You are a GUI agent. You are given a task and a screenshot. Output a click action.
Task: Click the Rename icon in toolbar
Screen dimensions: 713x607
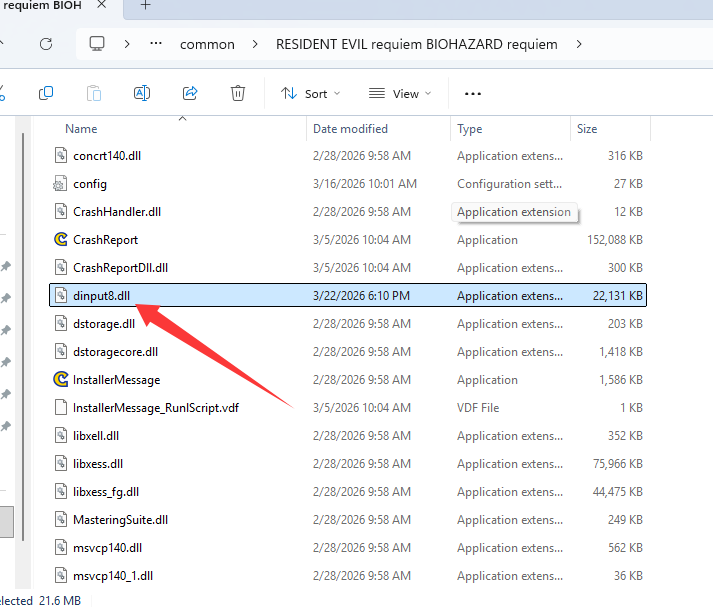(x=142, y=93)
